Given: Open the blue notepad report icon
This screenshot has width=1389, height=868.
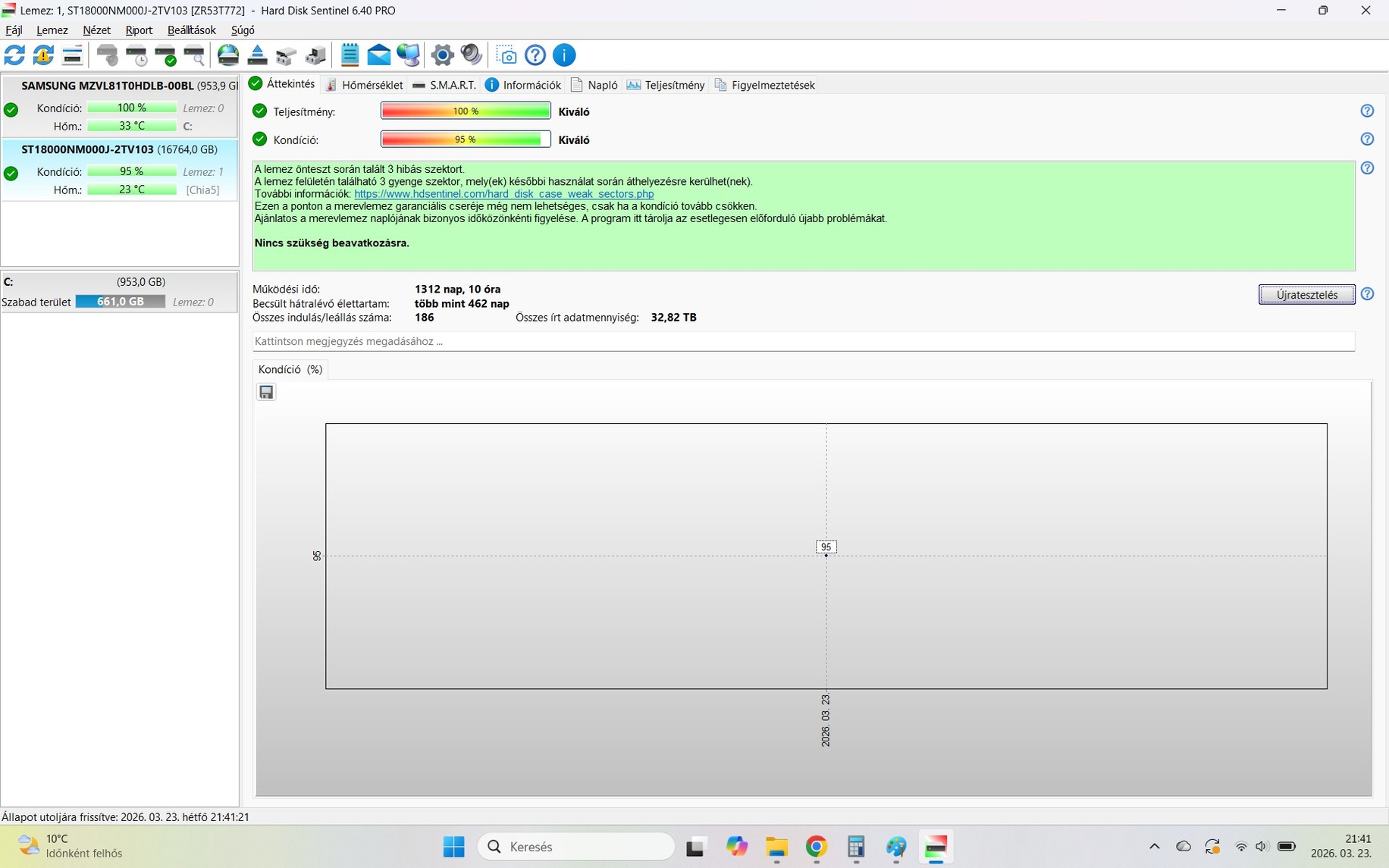Looking at the screenshot, I should click(350, 55).
